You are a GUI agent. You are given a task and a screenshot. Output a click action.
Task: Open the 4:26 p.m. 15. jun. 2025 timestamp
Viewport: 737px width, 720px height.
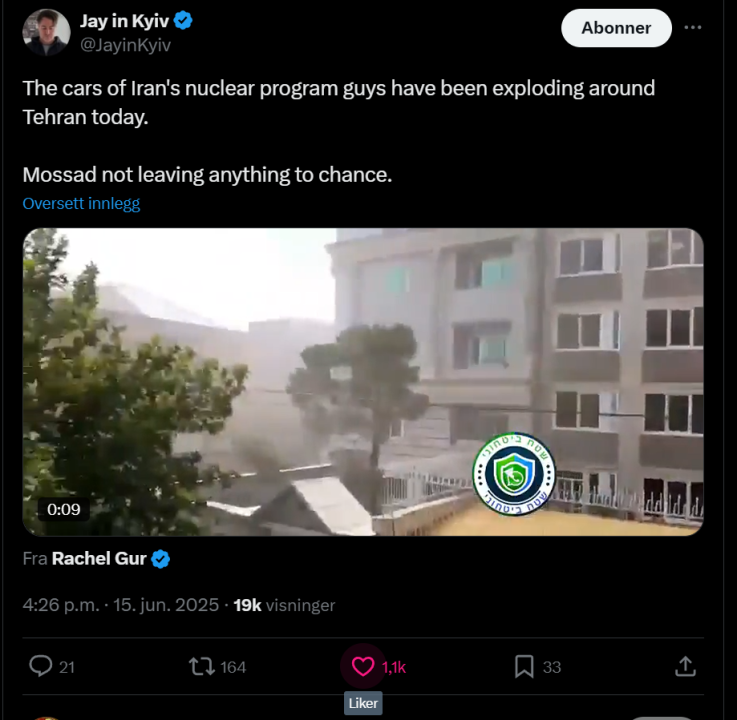[122, 605]
